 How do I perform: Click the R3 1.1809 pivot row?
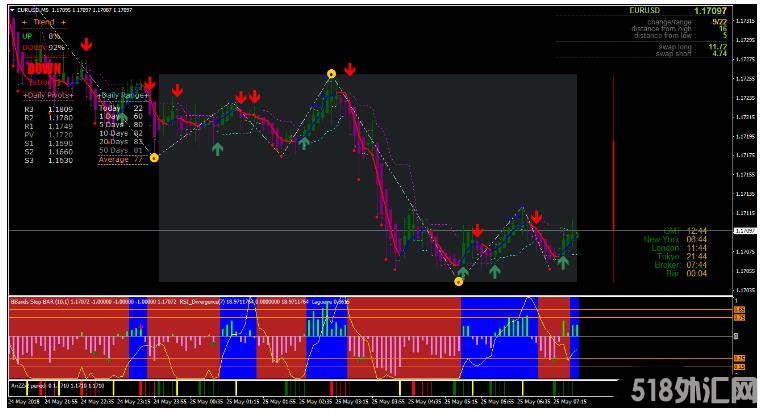tap(48, 109)
